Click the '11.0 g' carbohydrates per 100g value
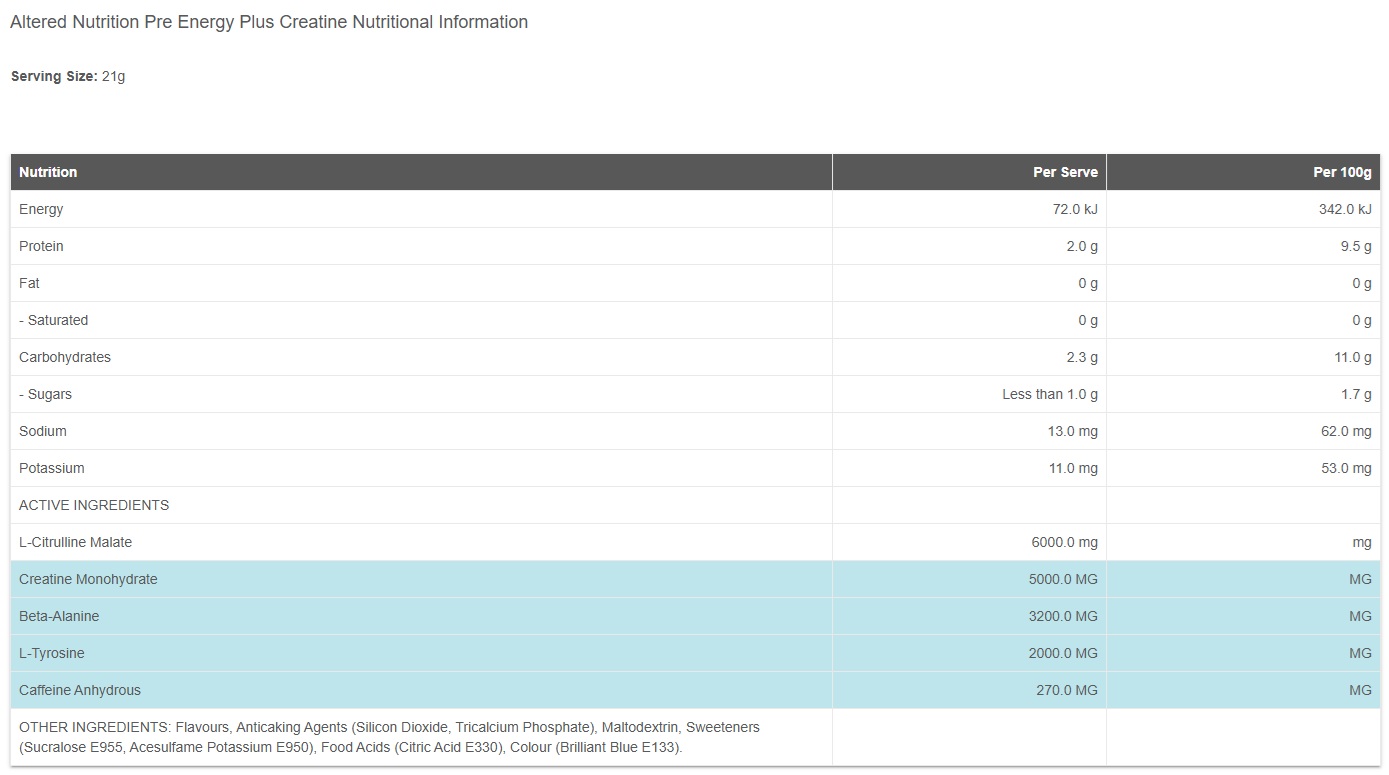Image resolution: width=1389 pixels, height=775 pixels. [1352, 357]
